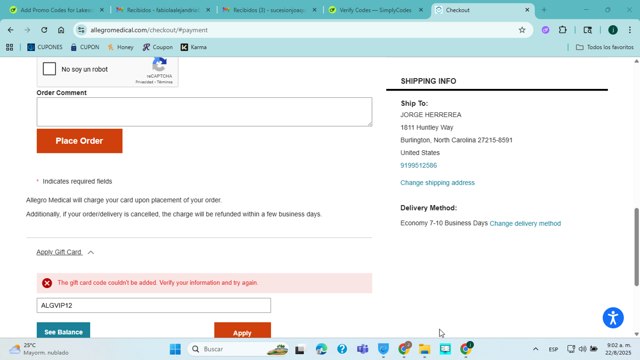Click the gift card code input field
Screen dimensions: 640x360
pyautogui.click(x=153, y=305)
